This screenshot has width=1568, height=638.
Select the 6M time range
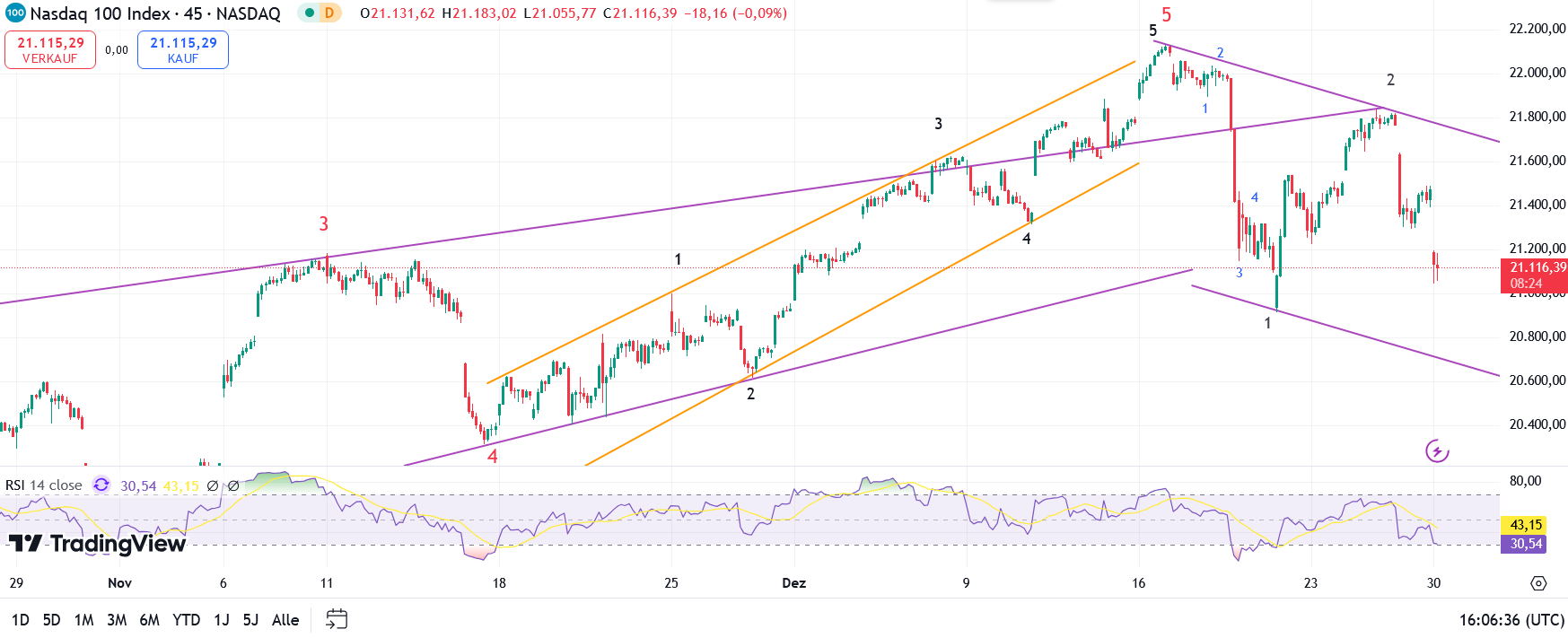click(x=149, y=619)
